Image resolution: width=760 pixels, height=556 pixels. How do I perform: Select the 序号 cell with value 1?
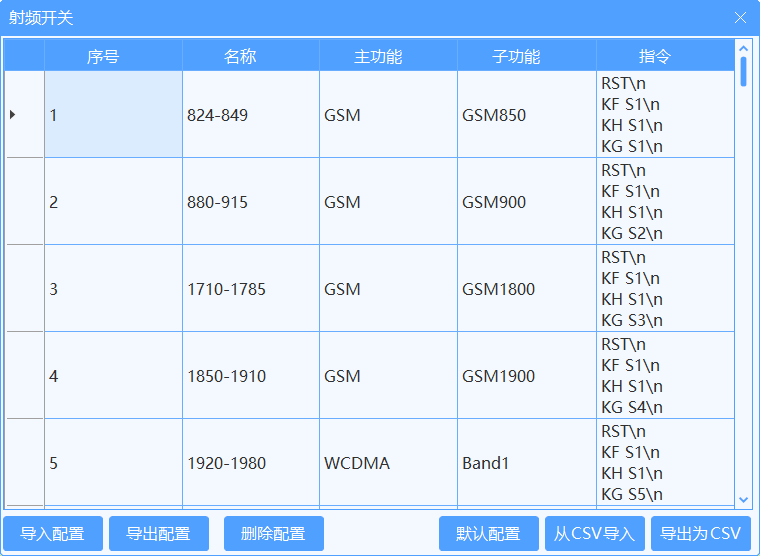pyautogui.click(x=113, y=114)
